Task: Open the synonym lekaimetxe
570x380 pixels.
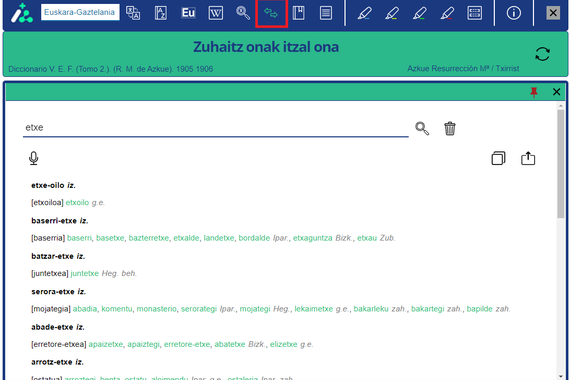Action: 314,309
